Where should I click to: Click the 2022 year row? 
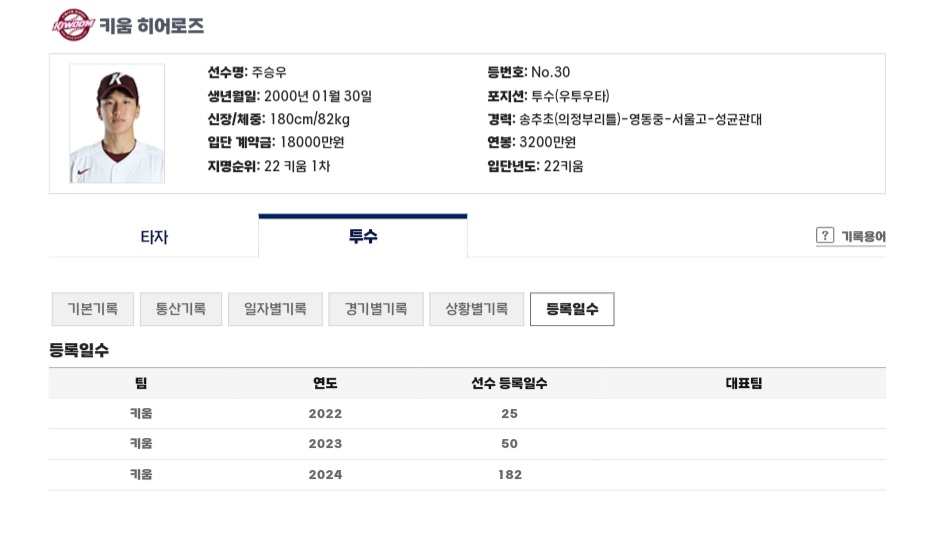(x=467, y=414)
